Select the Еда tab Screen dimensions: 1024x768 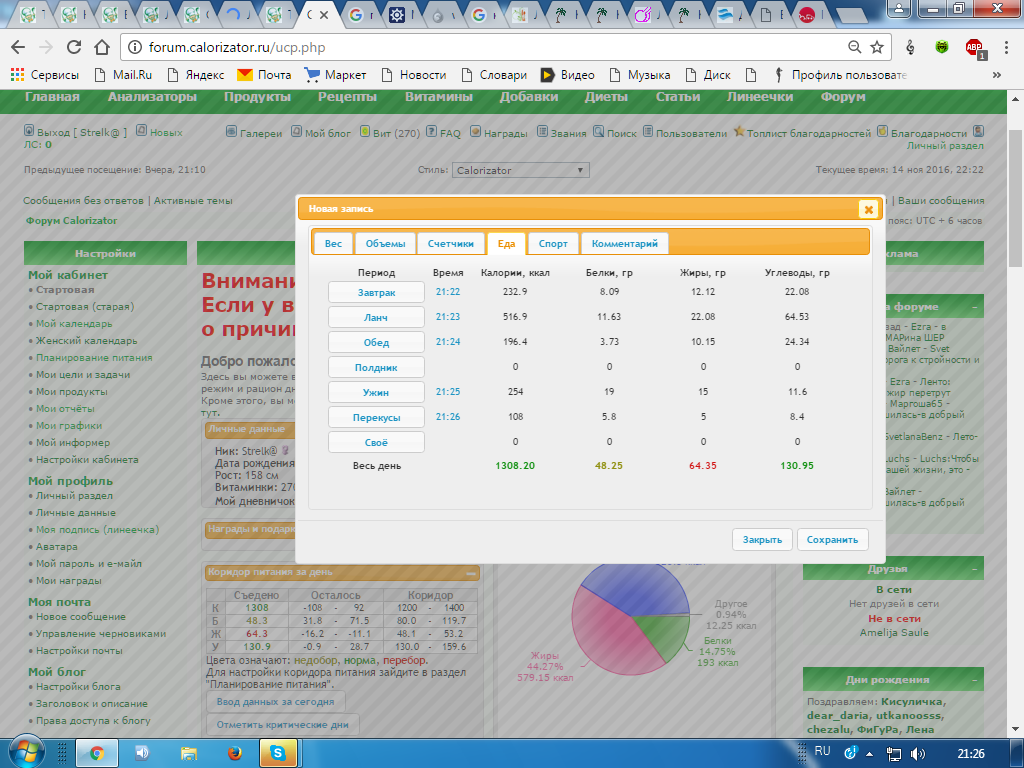(x=506, y=244)
